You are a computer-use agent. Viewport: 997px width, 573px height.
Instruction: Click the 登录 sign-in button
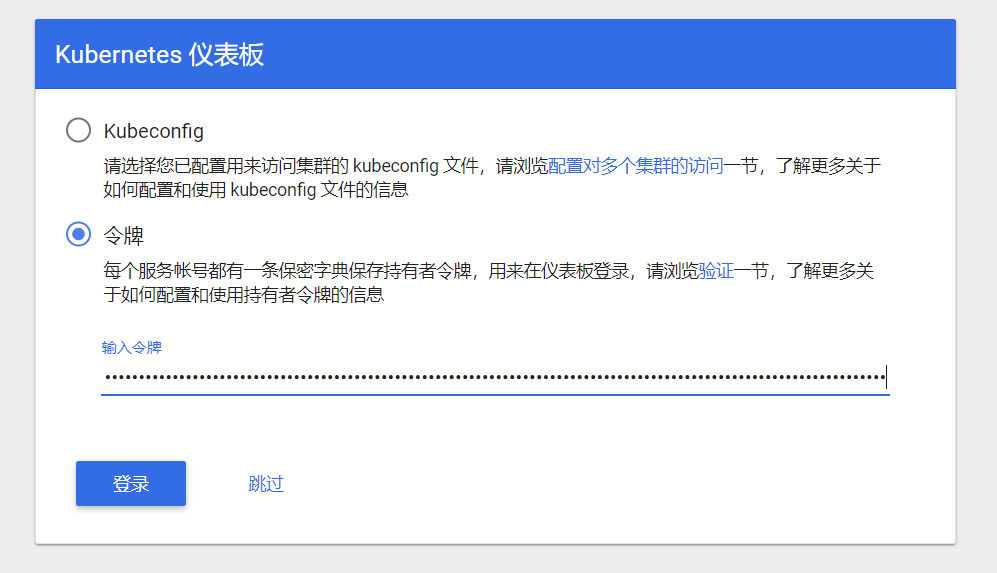[x=131, y=483]
